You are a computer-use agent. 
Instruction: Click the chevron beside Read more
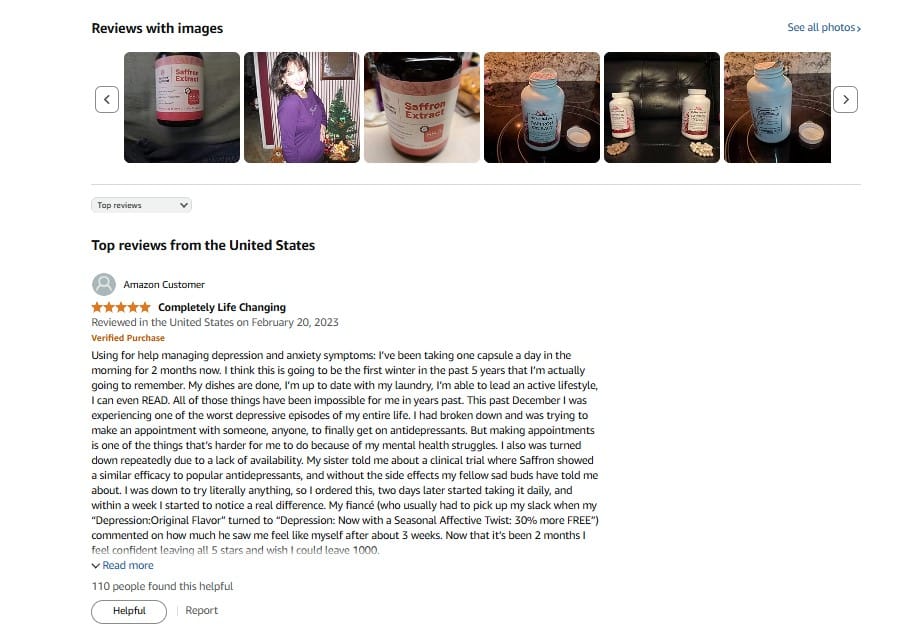[x=95, y=566]
